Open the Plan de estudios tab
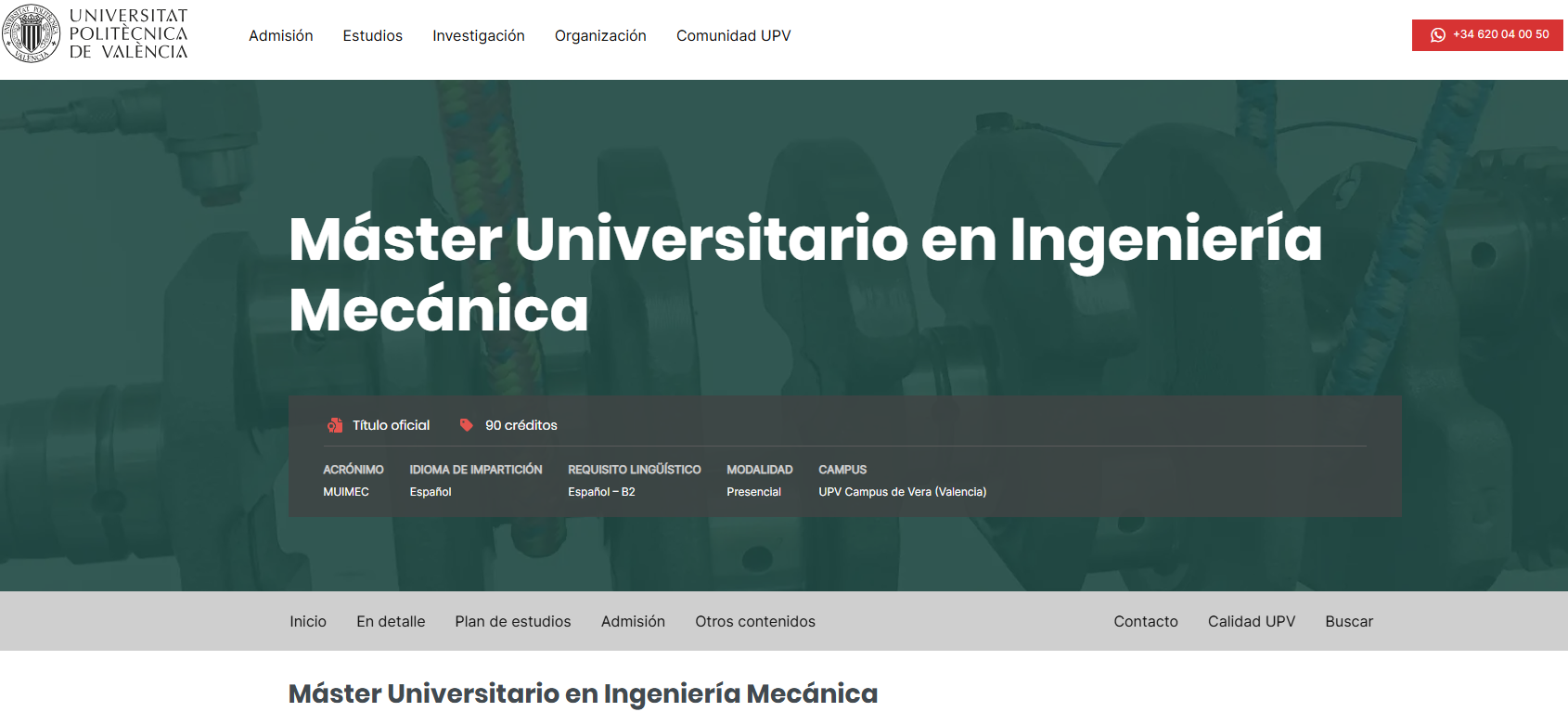 pos(513,621)
